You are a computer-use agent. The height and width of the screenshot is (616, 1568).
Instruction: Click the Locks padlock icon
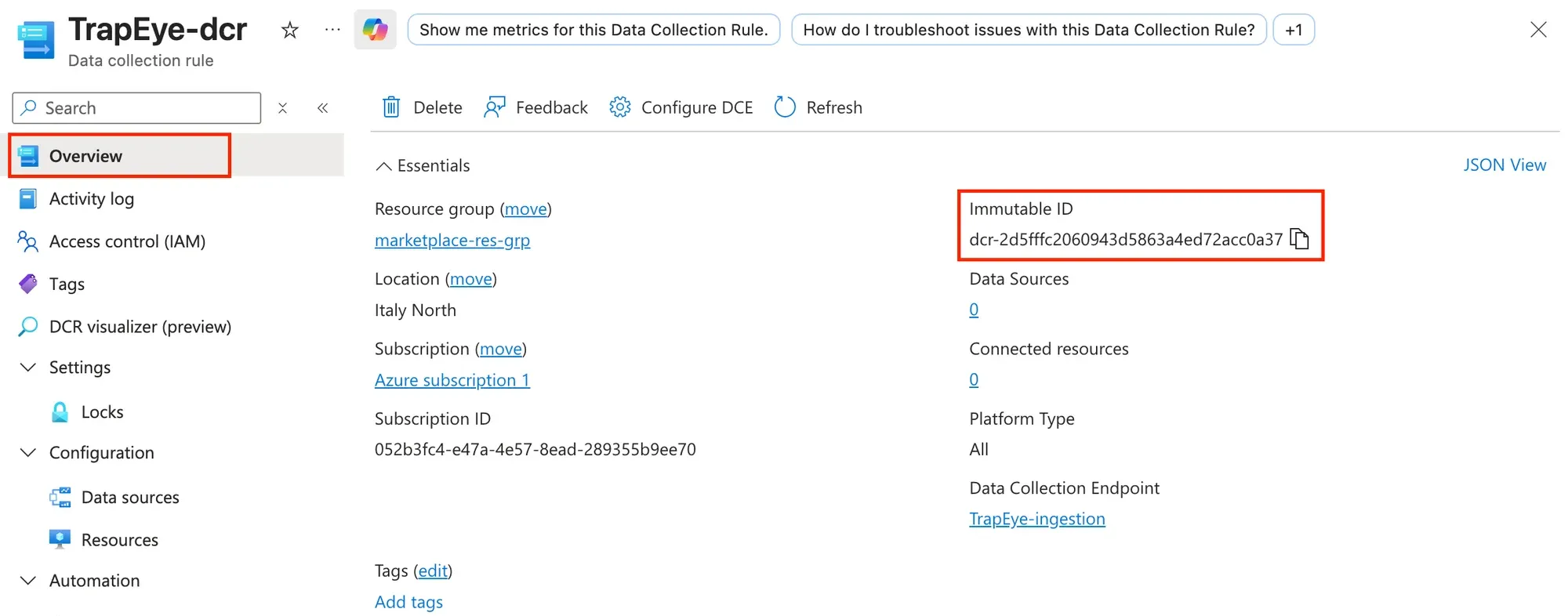tap(60, 412)
